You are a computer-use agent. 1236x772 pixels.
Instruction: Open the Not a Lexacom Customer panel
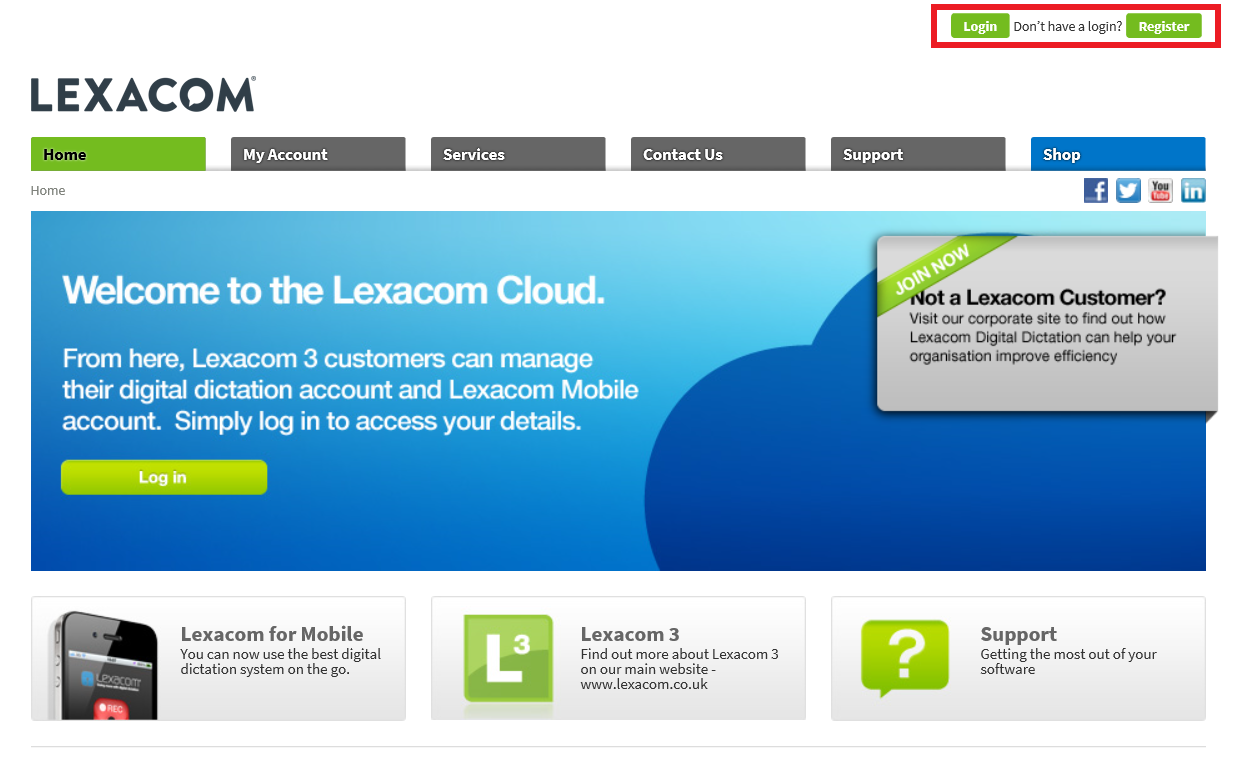pyautogui.click(x=1047, y=324)
